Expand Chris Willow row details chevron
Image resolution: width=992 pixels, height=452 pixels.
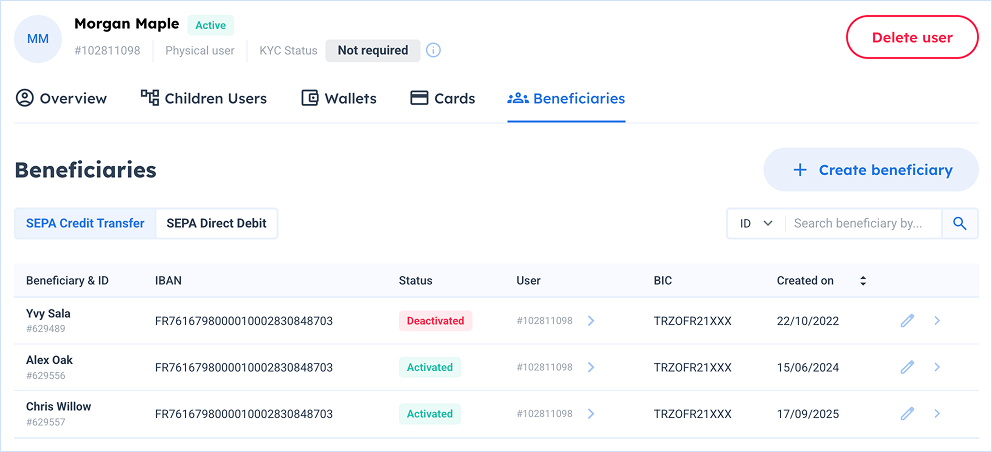tap(937, 413)
